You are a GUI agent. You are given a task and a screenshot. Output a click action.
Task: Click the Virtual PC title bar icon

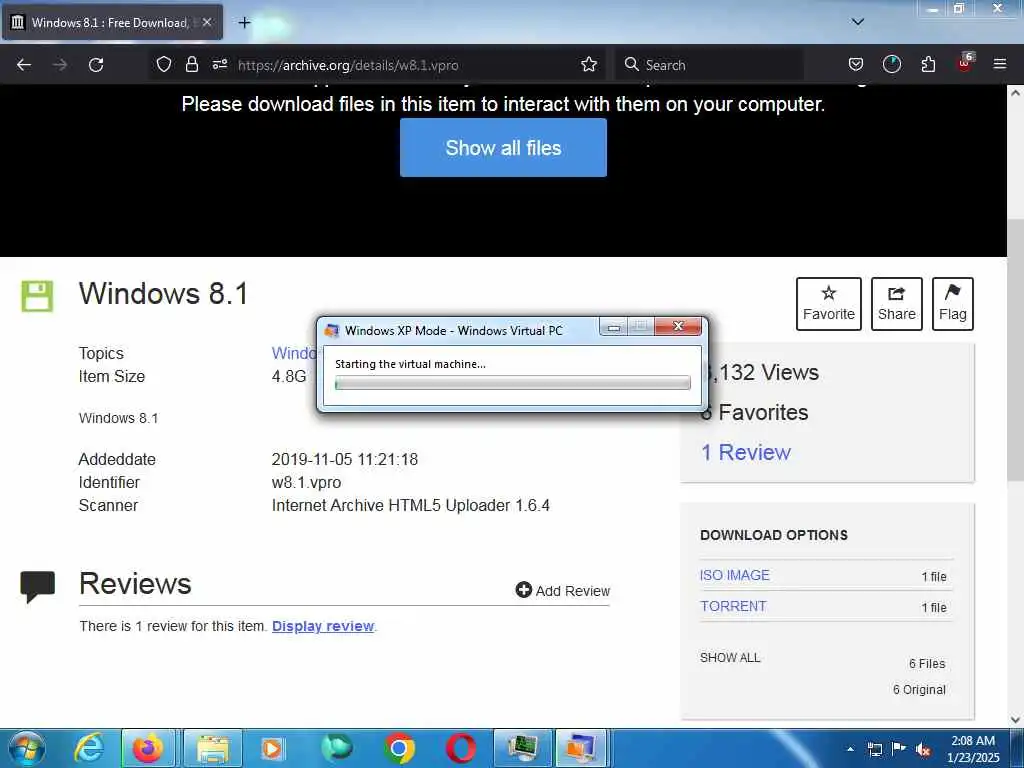[332, 330]
